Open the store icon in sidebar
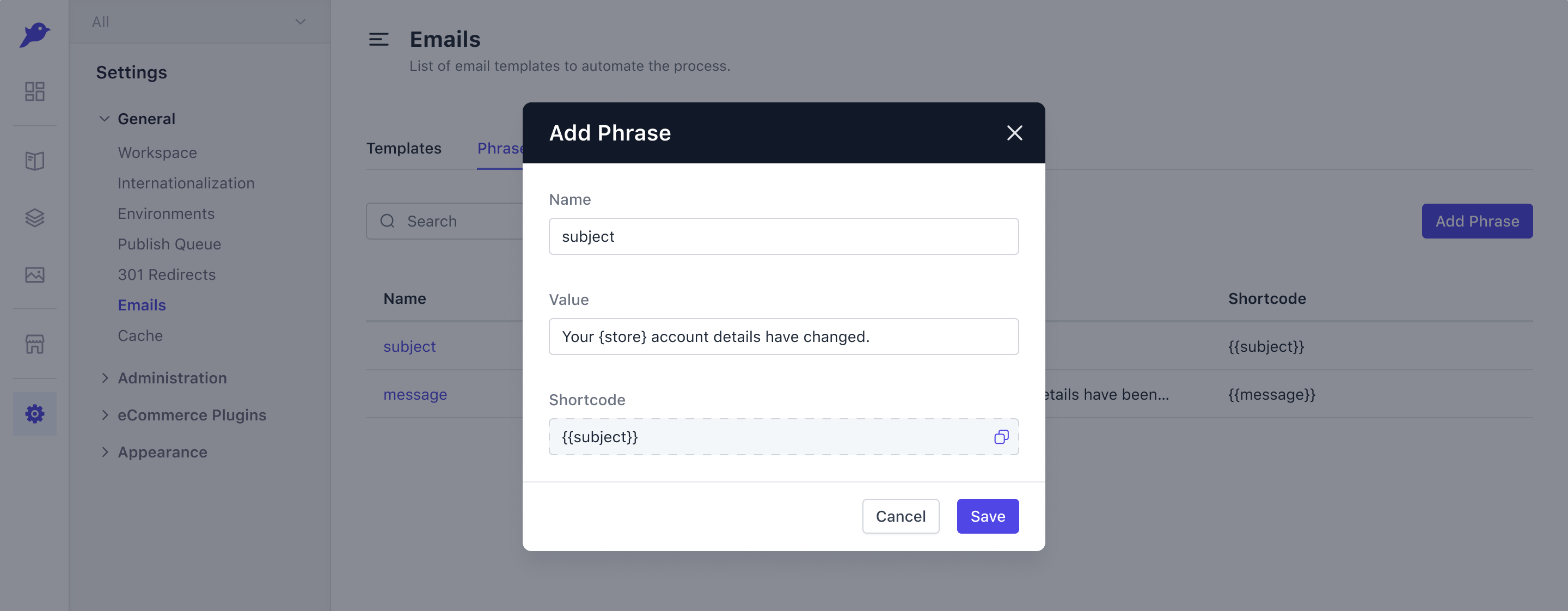This screenshot has height=611, width=1568. point(35,344)
